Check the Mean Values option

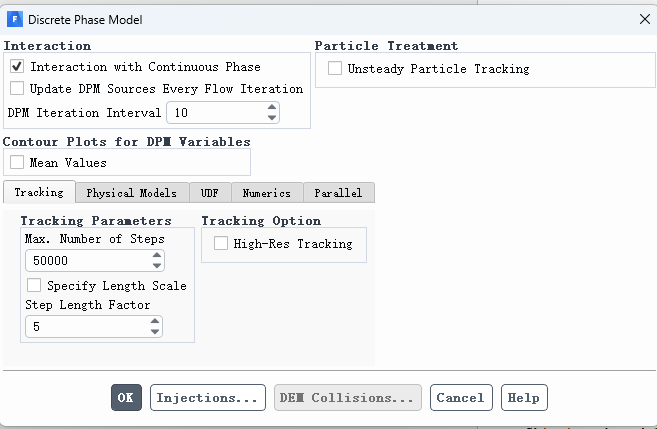(17, 162)
